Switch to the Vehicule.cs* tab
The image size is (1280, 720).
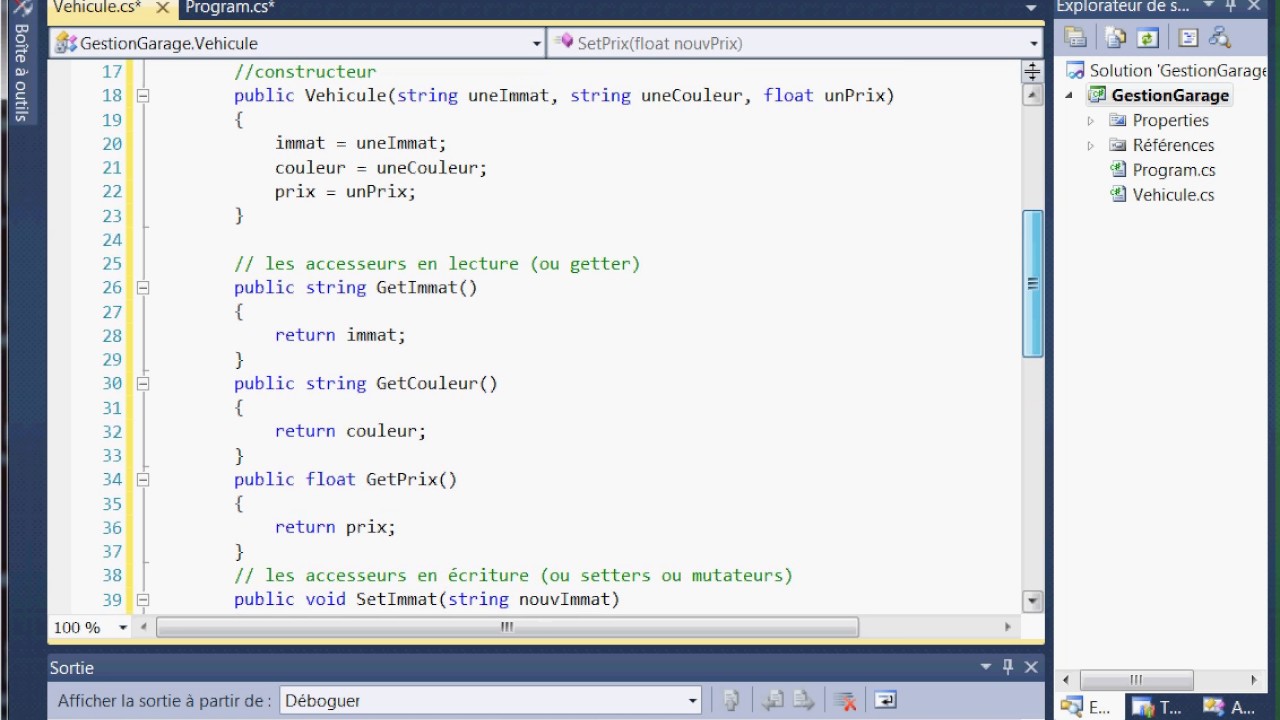click(x=98, y=7)
